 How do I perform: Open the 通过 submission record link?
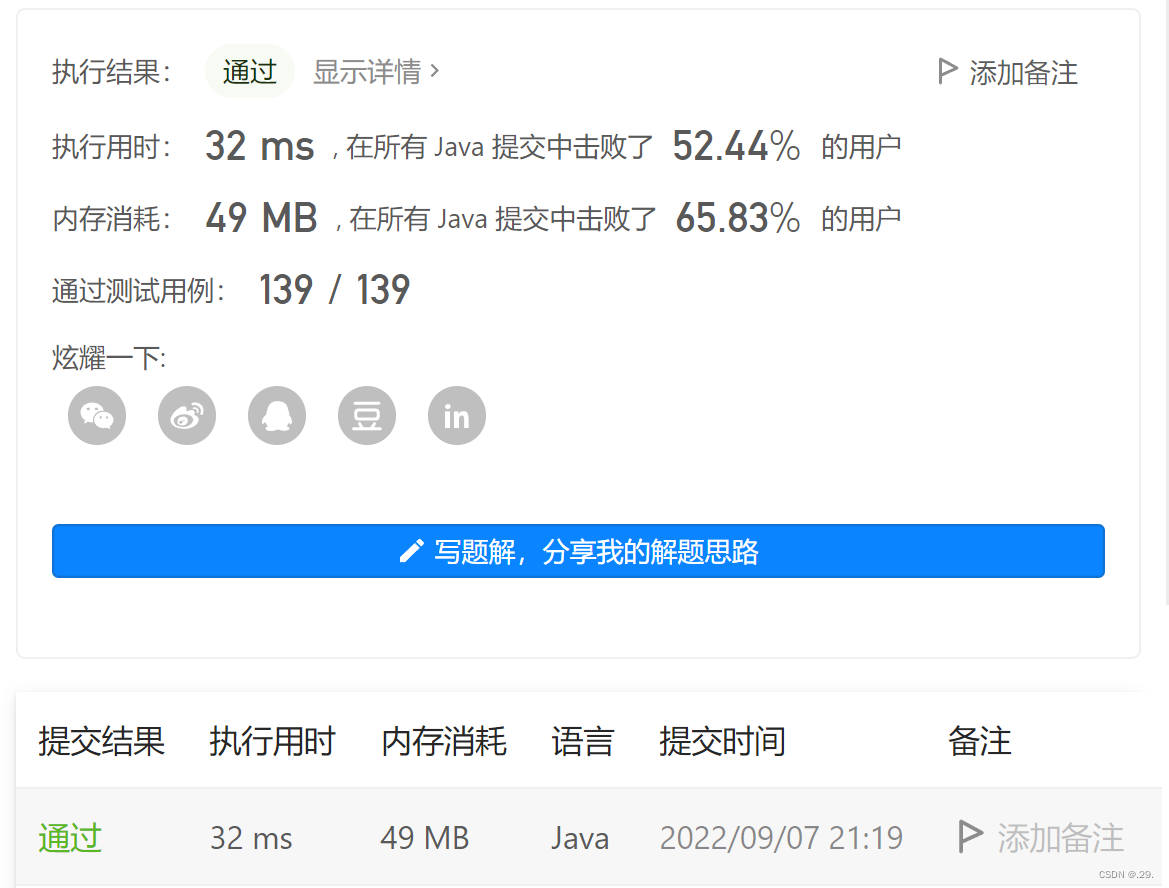pyautogui.click(x=69, y=838)
